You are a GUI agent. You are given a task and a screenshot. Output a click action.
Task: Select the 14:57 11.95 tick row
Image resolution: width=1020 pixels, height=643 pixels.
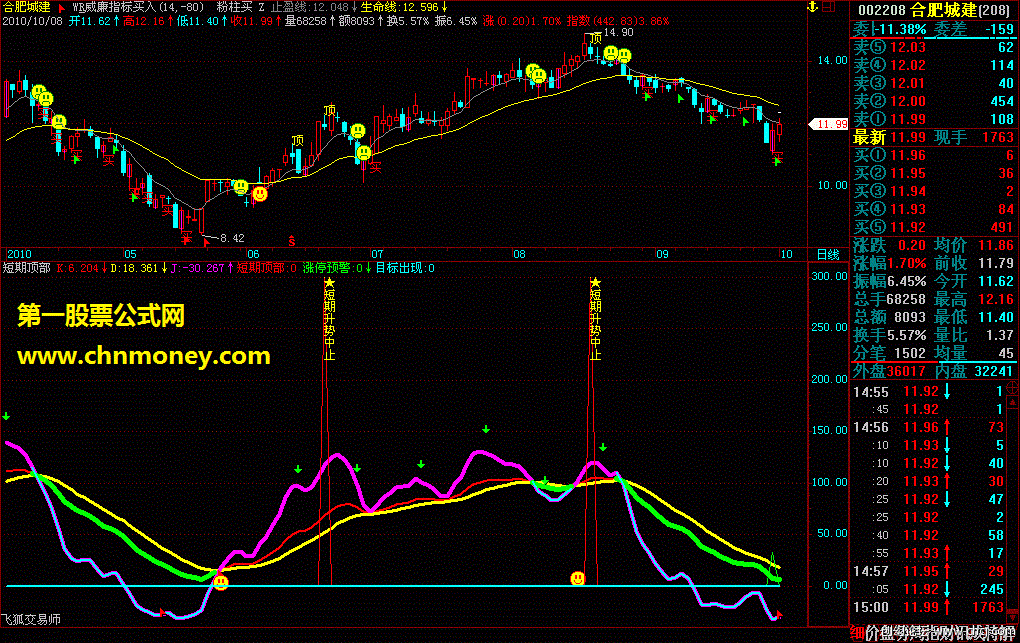pos(929,571)
